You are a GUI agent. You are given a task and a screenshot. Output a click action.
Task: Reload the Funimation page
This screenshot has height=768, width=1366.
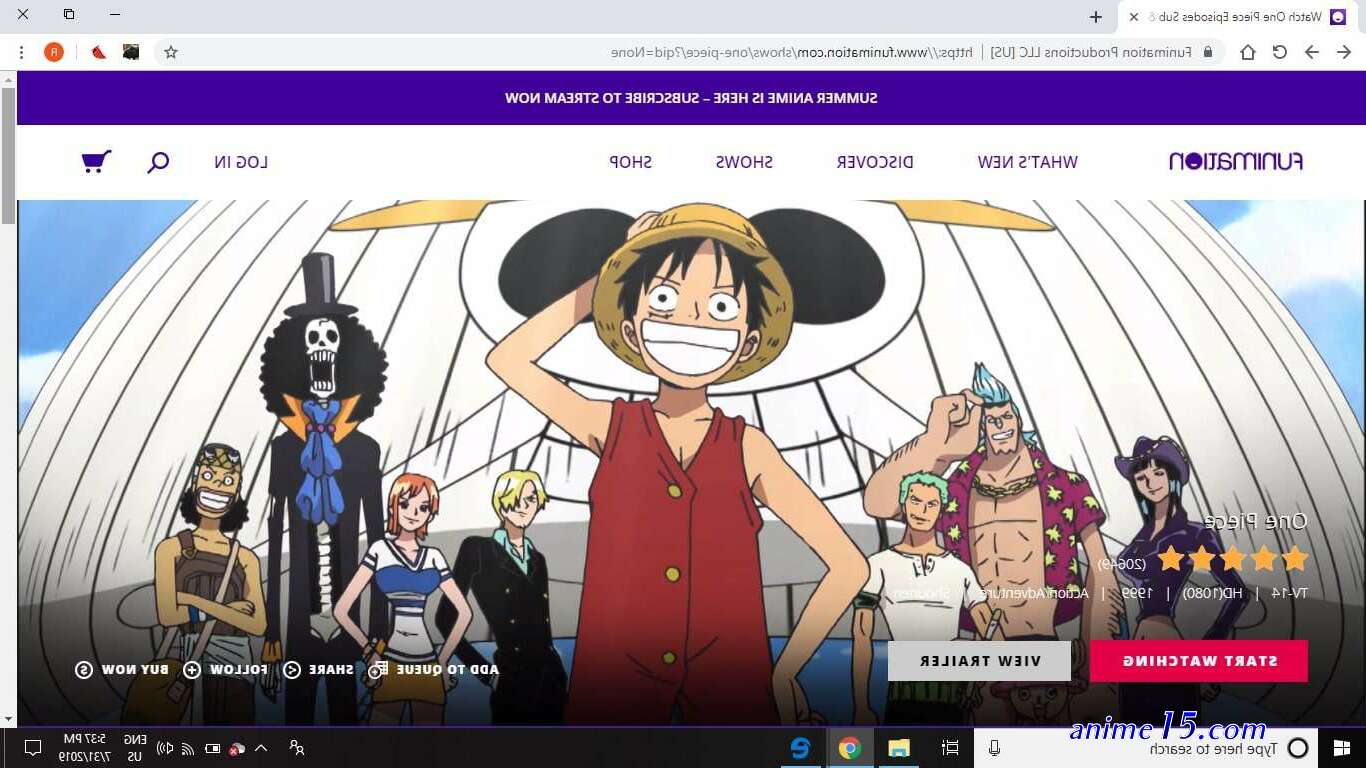(1279, 52)
